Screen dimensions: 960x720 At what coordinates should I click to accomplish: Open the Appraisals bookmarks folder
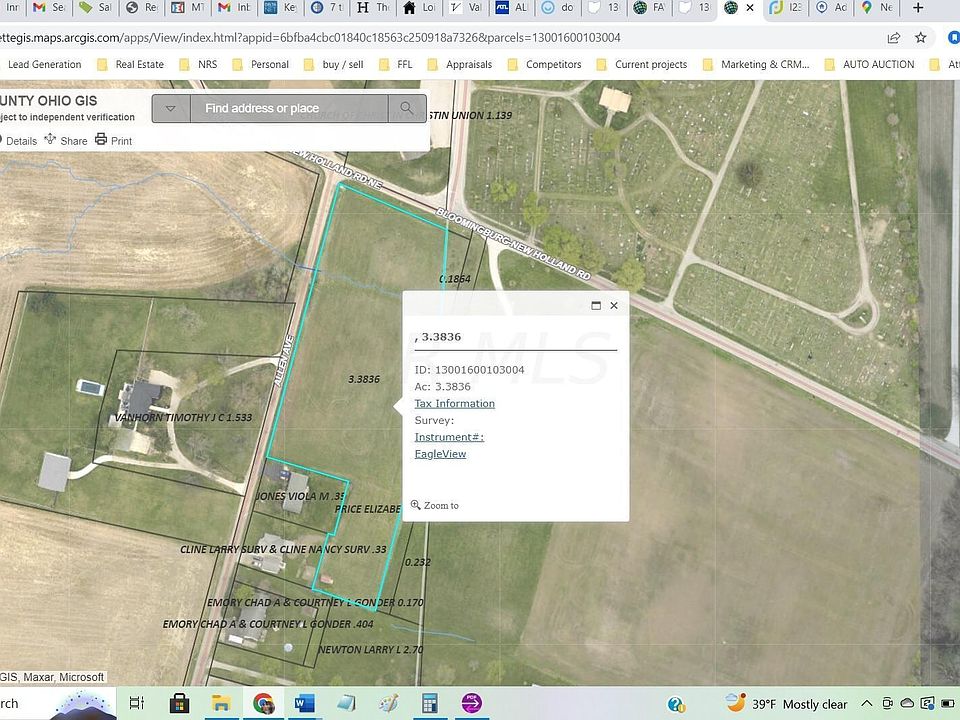460,64
